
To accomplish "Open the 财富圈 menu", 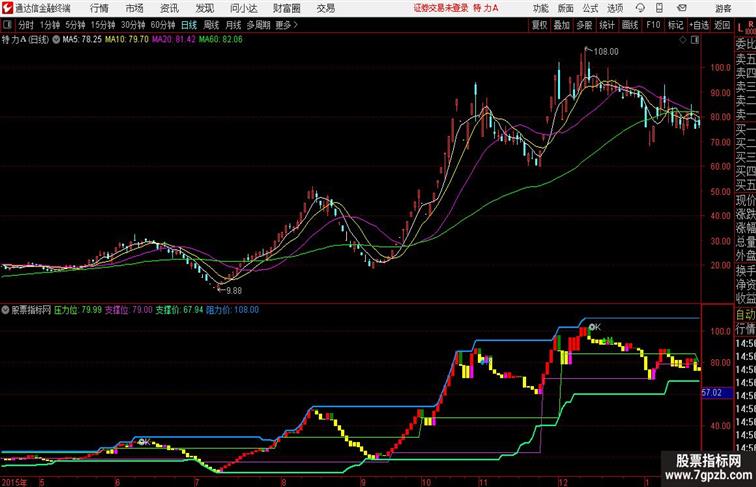I will pyautogui.click(x=287, y=8).
